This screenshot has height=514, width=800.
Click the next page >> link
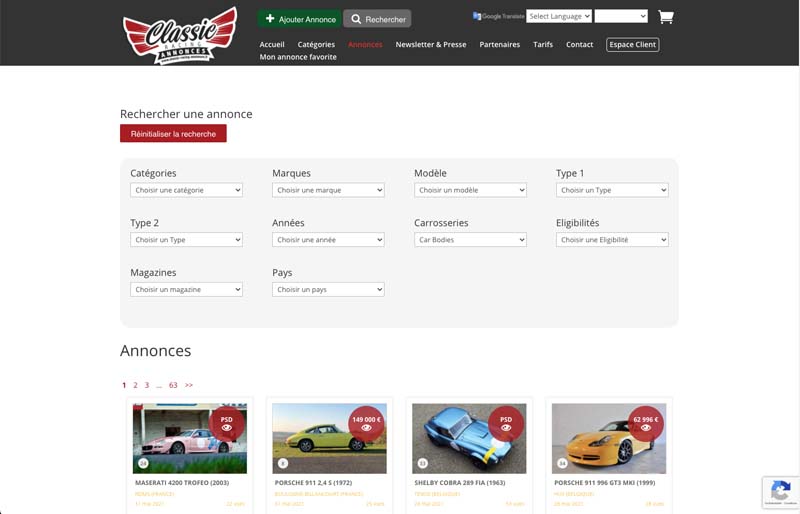(x=189, y=385)
